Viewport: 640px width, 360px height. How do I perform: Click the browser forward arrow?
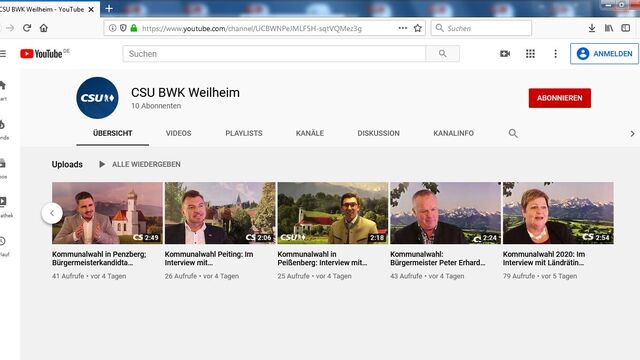click(x=10, y=28)
